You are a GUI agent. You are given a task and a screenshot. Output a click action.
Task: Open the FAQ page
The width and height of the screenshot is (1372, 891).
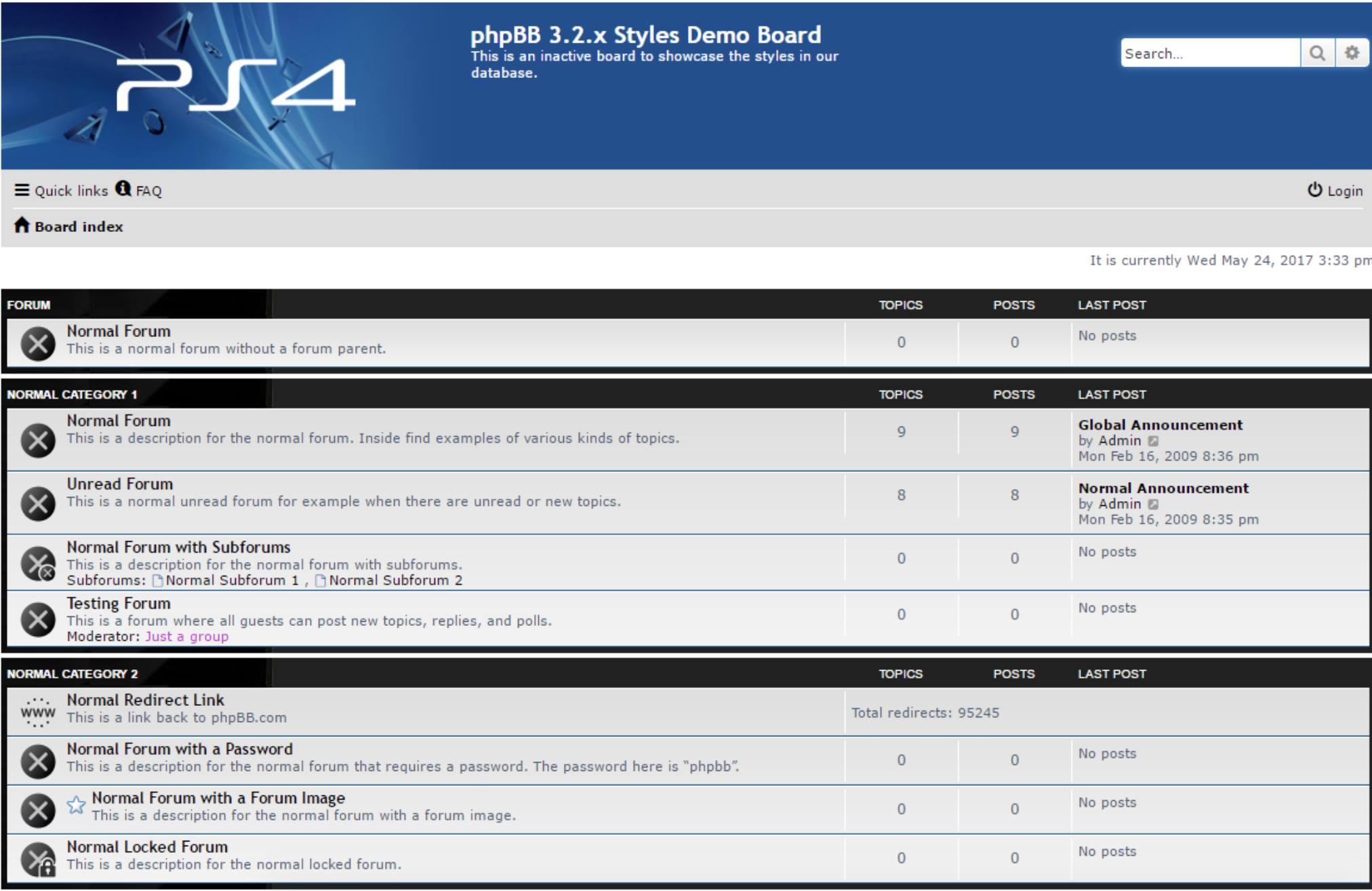[x=148, y=191]
